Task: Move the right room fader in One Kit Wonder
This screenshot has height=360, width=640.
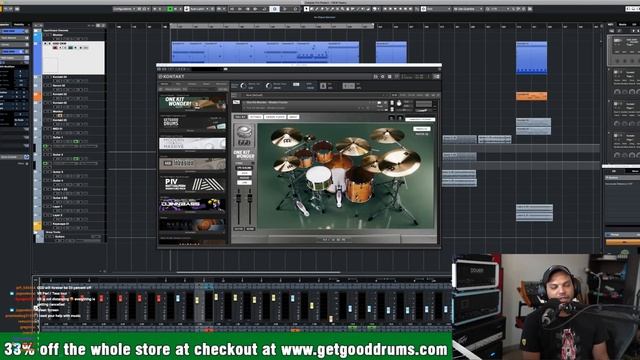Action: [250, 199]
